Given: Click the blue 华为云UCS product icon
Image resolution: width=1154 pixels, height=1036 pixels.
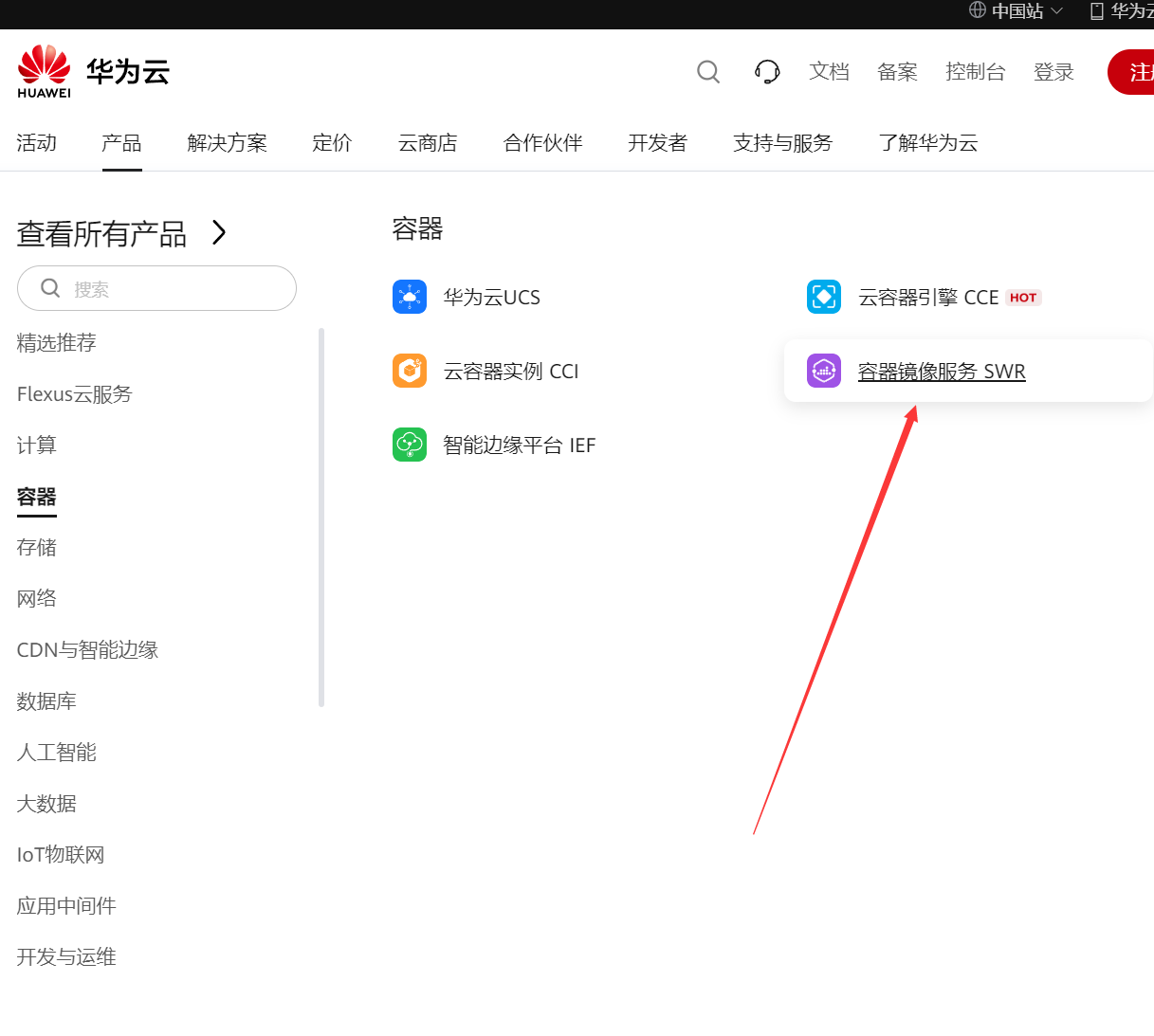Looking at the screenshot, I should [x=410, y=297].
